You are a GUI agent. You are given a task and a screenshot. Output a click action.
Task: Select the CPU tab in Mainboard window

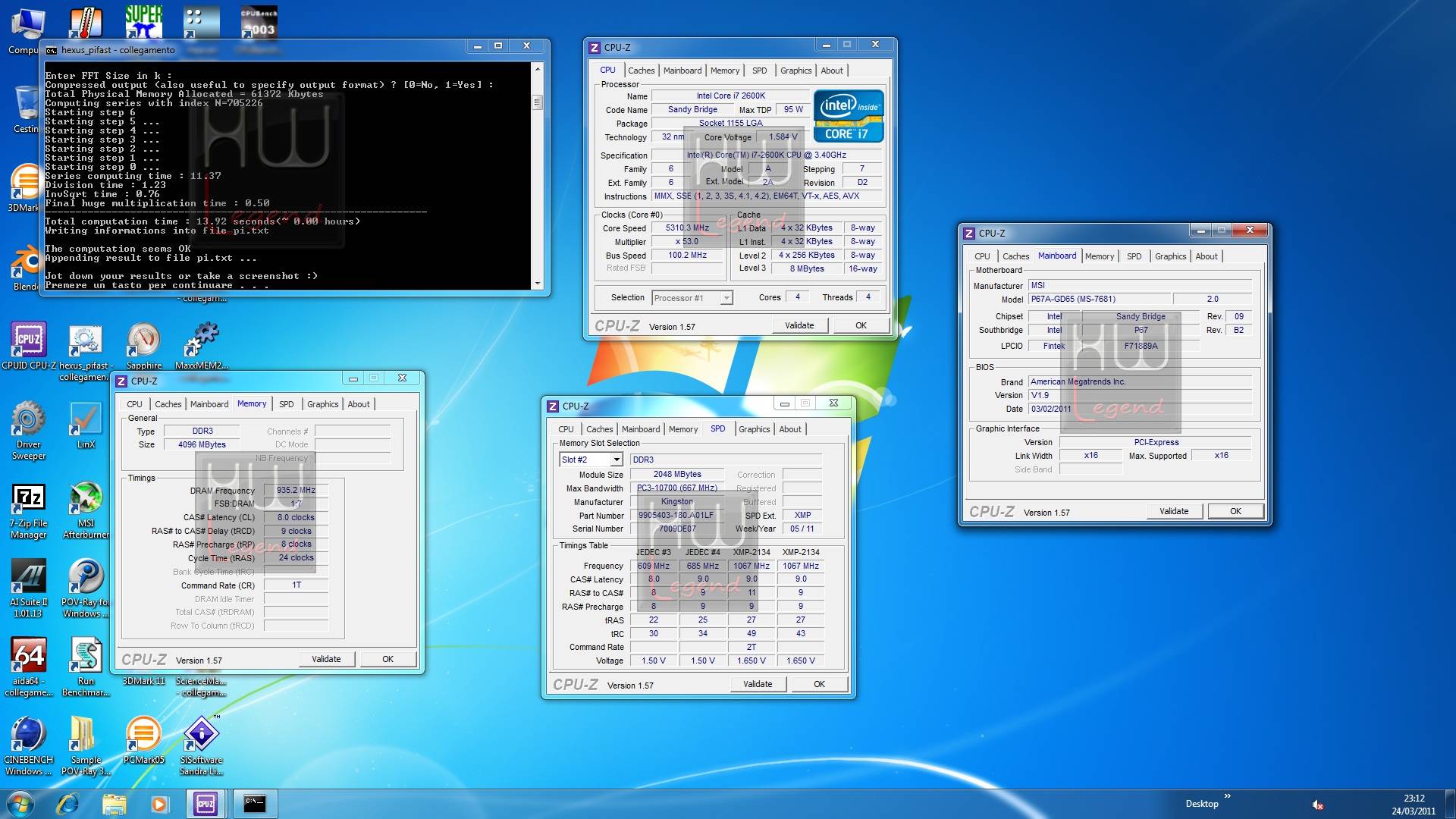[x=982, y=256]
